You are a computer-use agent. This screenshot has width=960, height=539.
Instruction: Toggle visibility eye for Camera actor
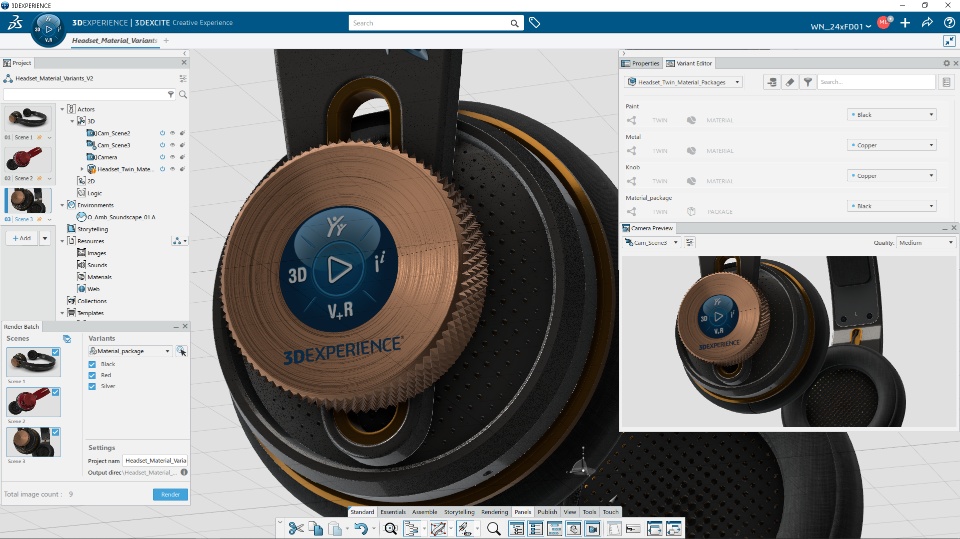click(x=172, y=157)
